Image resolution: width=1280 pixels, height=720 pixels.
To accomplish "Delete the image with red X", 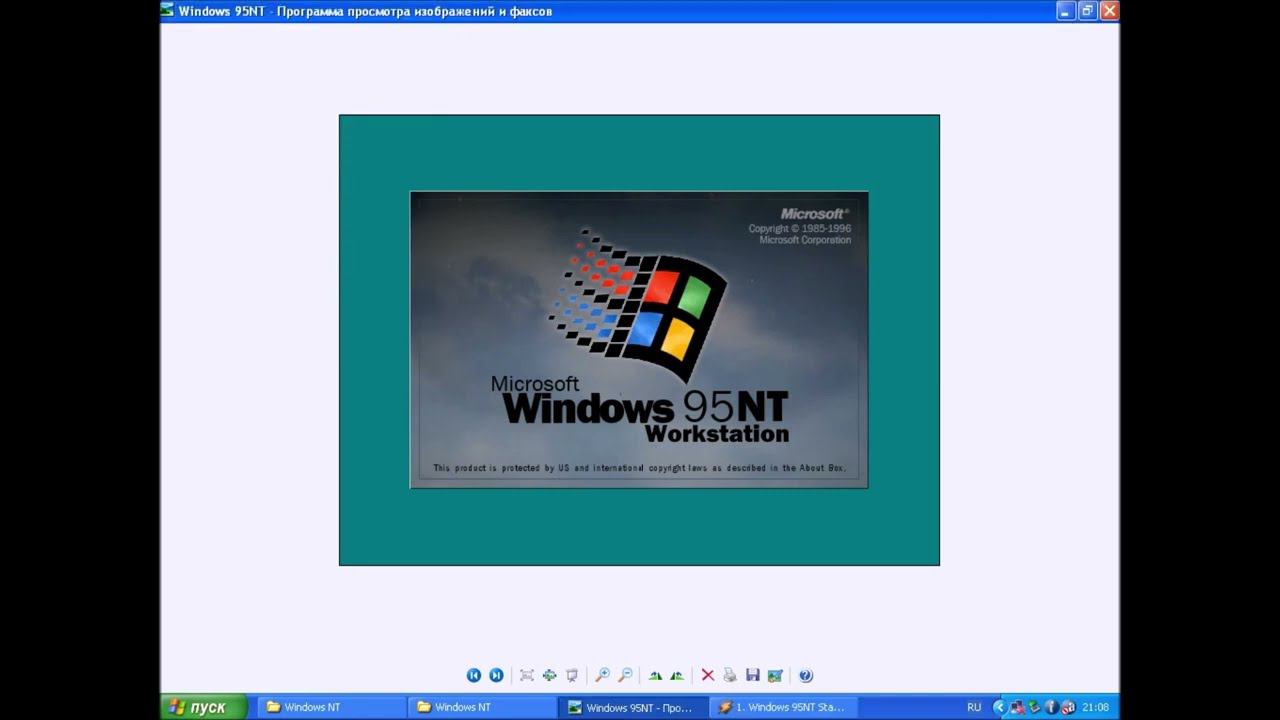I will pos(708,676).
